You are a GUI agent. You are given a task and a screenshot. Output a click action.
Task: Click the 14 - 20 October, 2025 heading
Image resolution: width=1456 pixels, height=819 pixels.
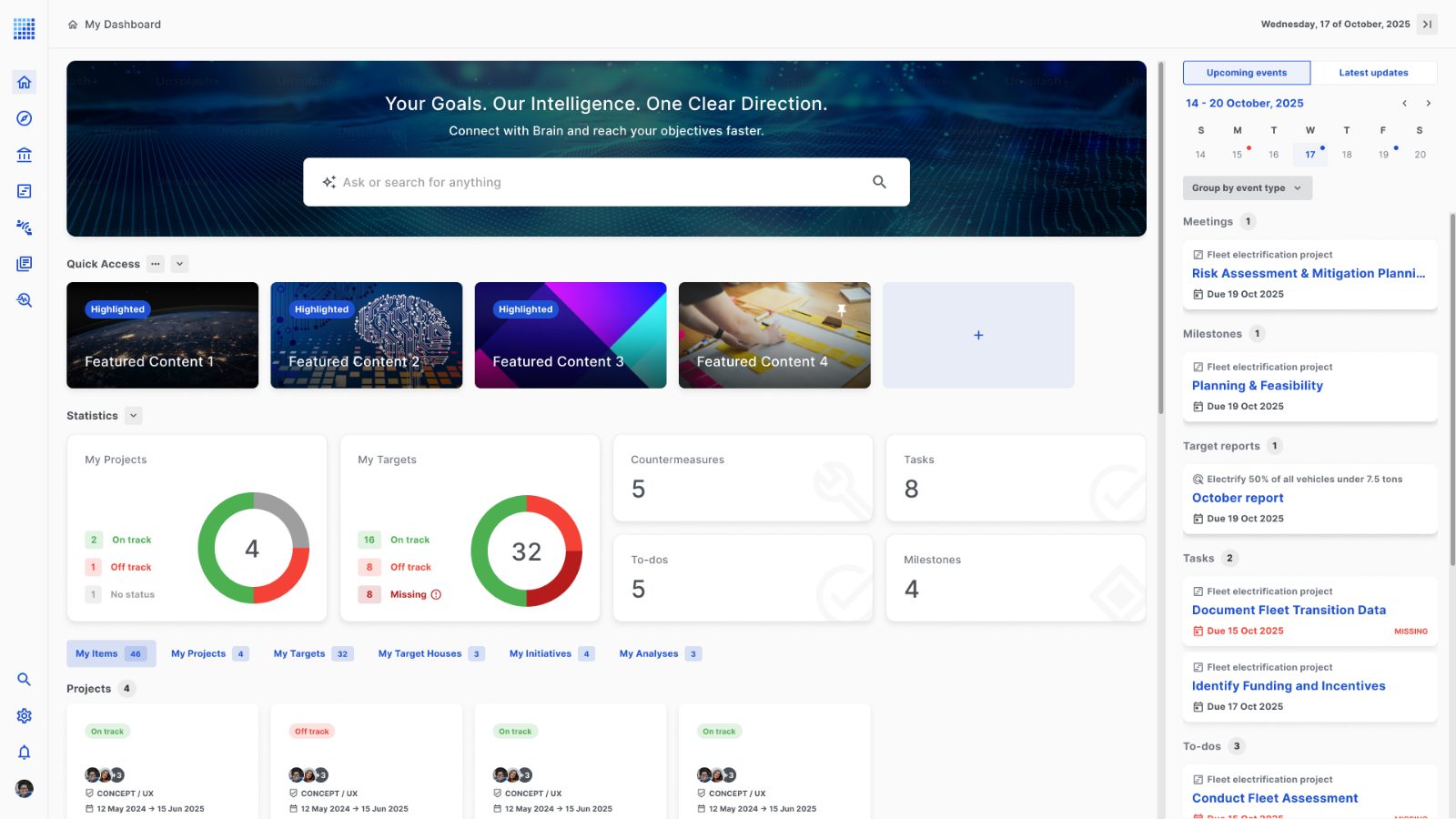[x=1244, y=104]
